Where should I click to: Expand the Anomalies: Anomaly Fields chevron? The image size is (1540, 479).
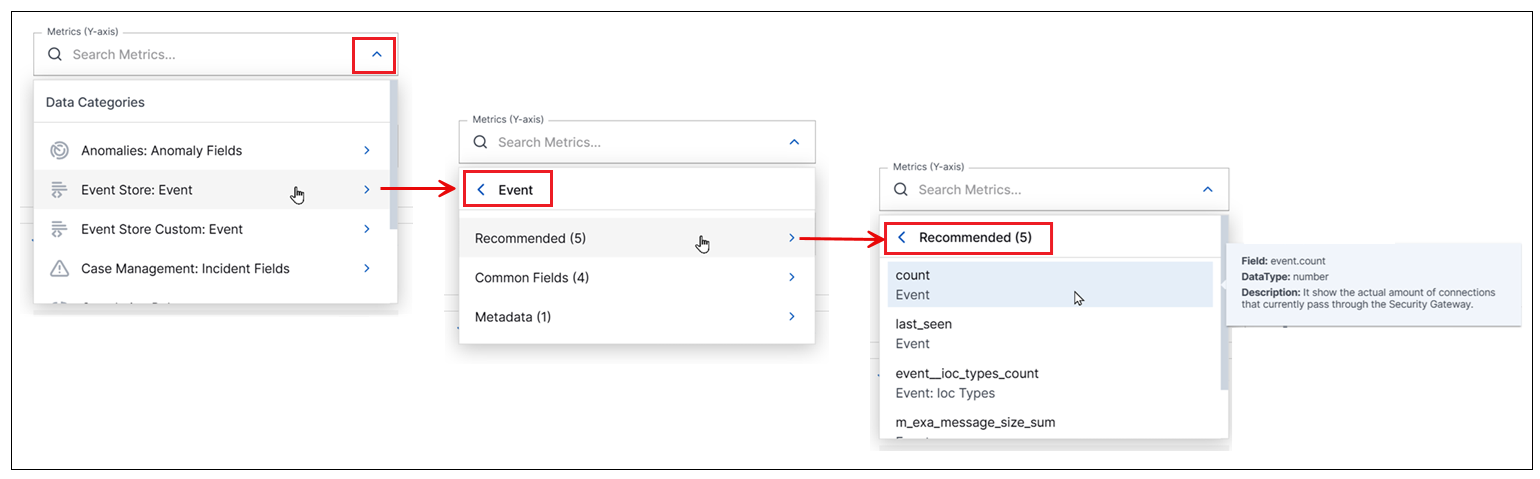pos(367,150)
